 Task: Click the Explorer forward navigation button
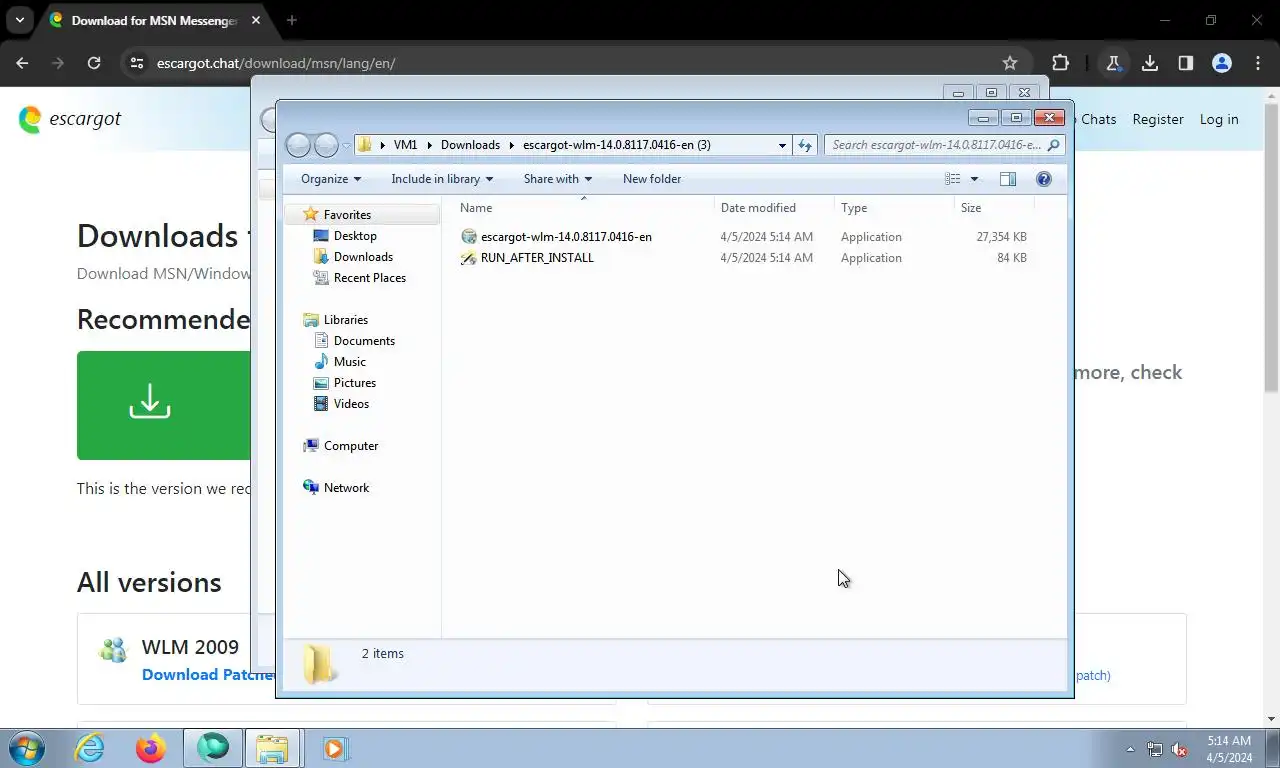point(327,145)
